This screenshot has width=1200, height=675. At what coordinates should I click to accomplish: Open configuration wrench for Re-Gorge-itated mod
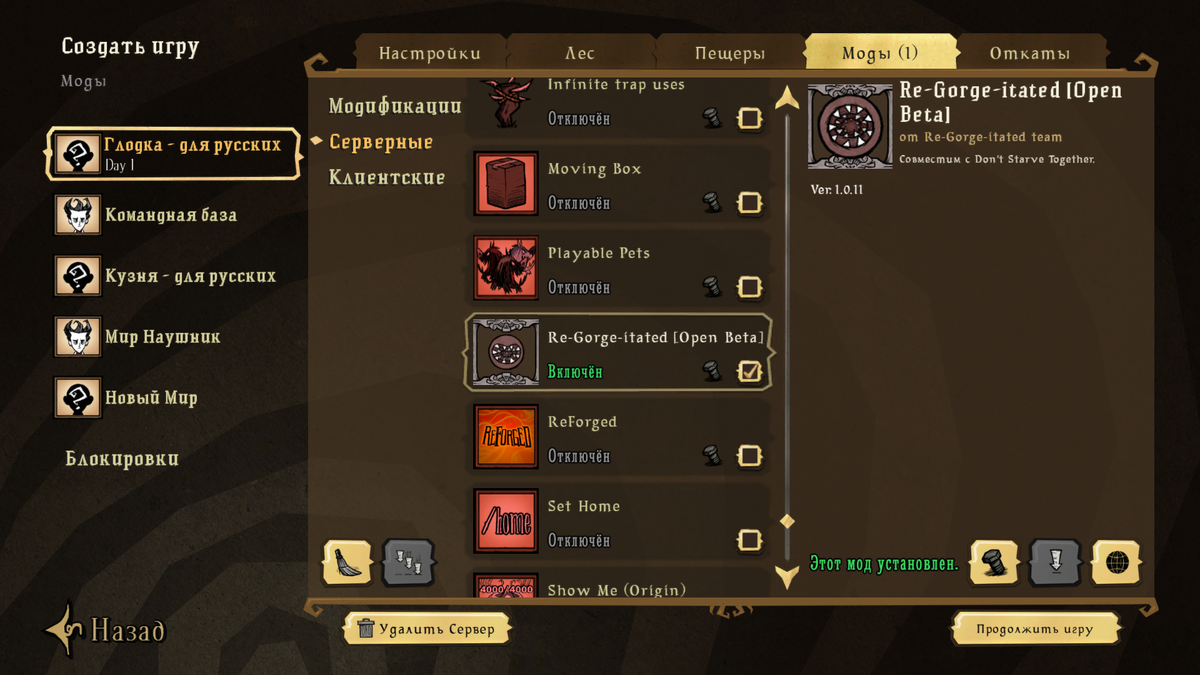tap(712, 372)
